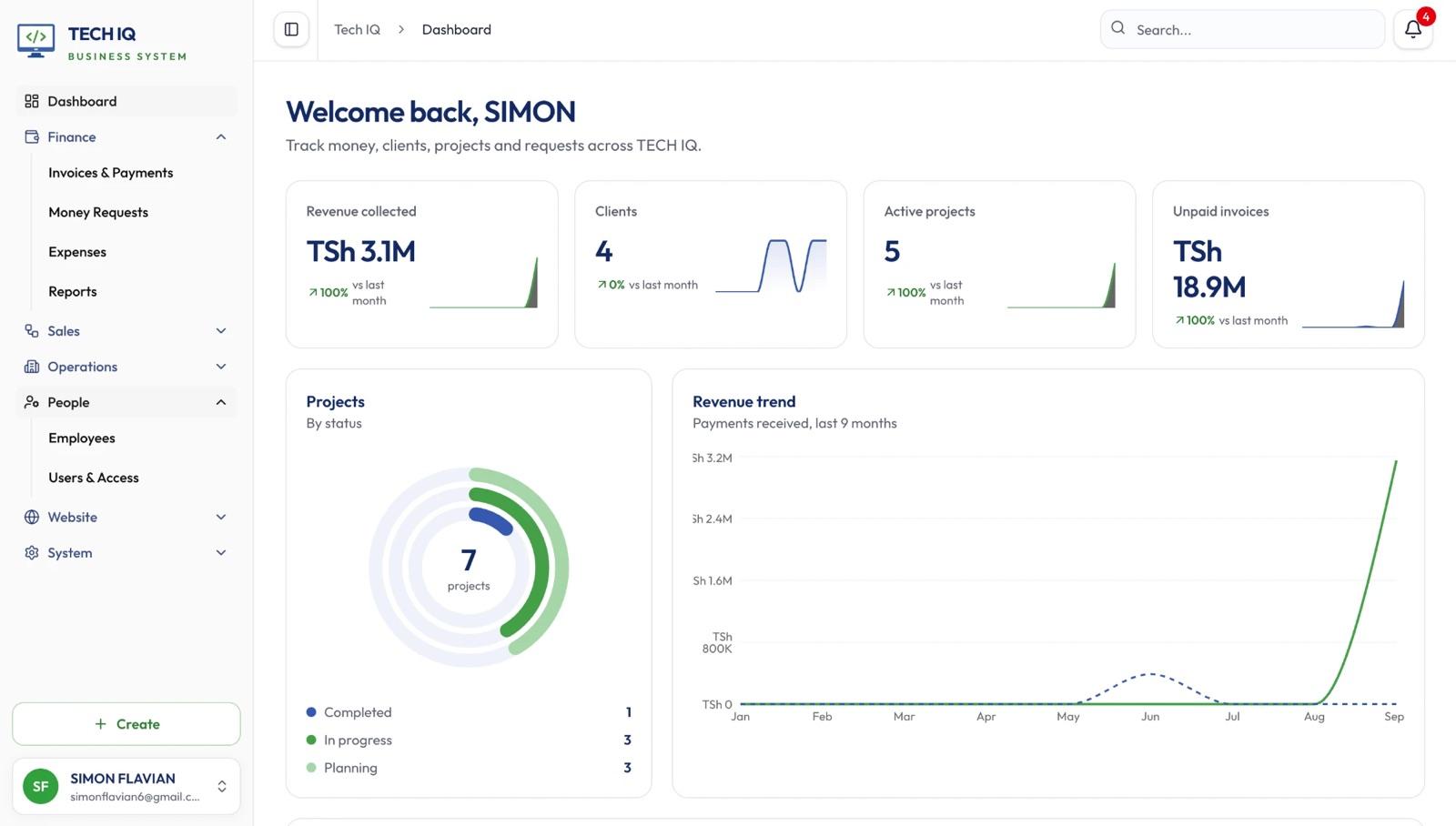Open the notifications bell
Viewport: 1456px width, 826px height.
pos(1412,29)
